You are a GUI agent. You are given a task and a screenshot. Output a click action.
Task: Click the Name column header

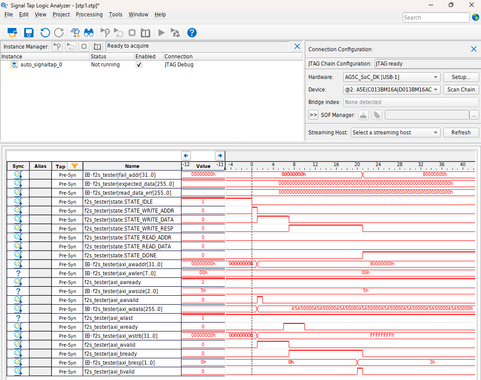coord(132,166)
